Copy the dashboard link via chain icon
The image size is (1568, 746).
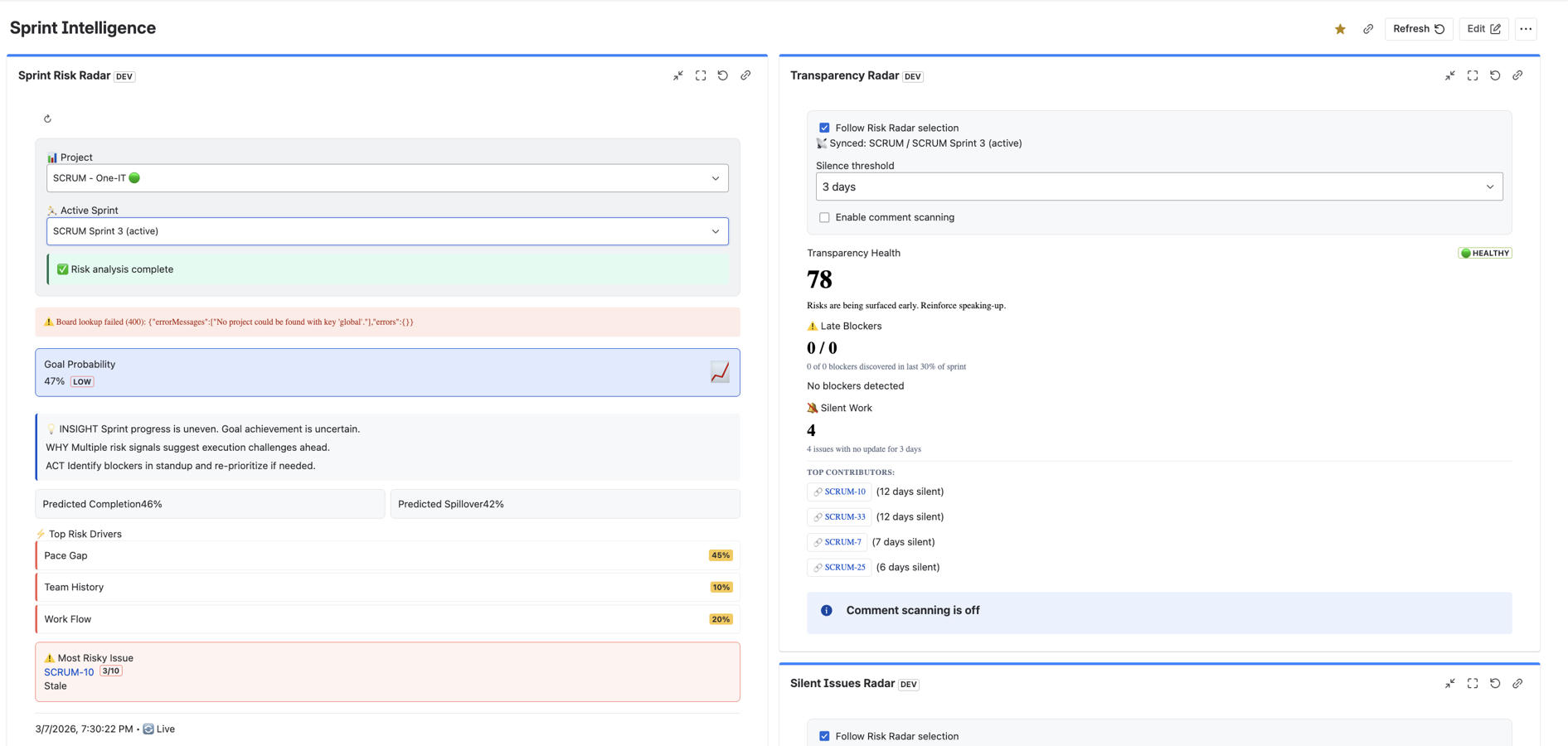tap(1368, 28)
